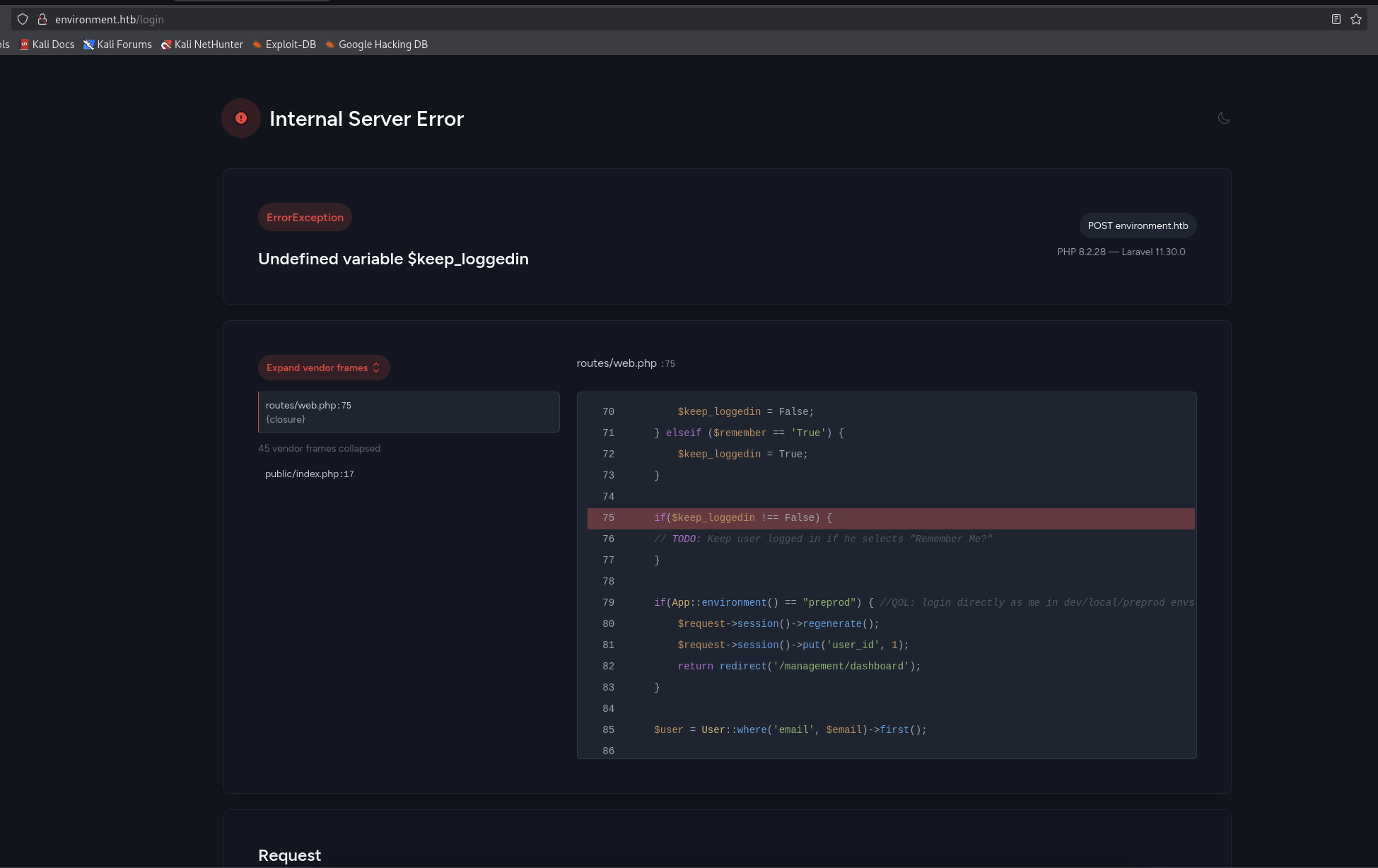Click highlighted line 75 in the code
This screenshot has width=1378, height=868.
tap(891, 518)
